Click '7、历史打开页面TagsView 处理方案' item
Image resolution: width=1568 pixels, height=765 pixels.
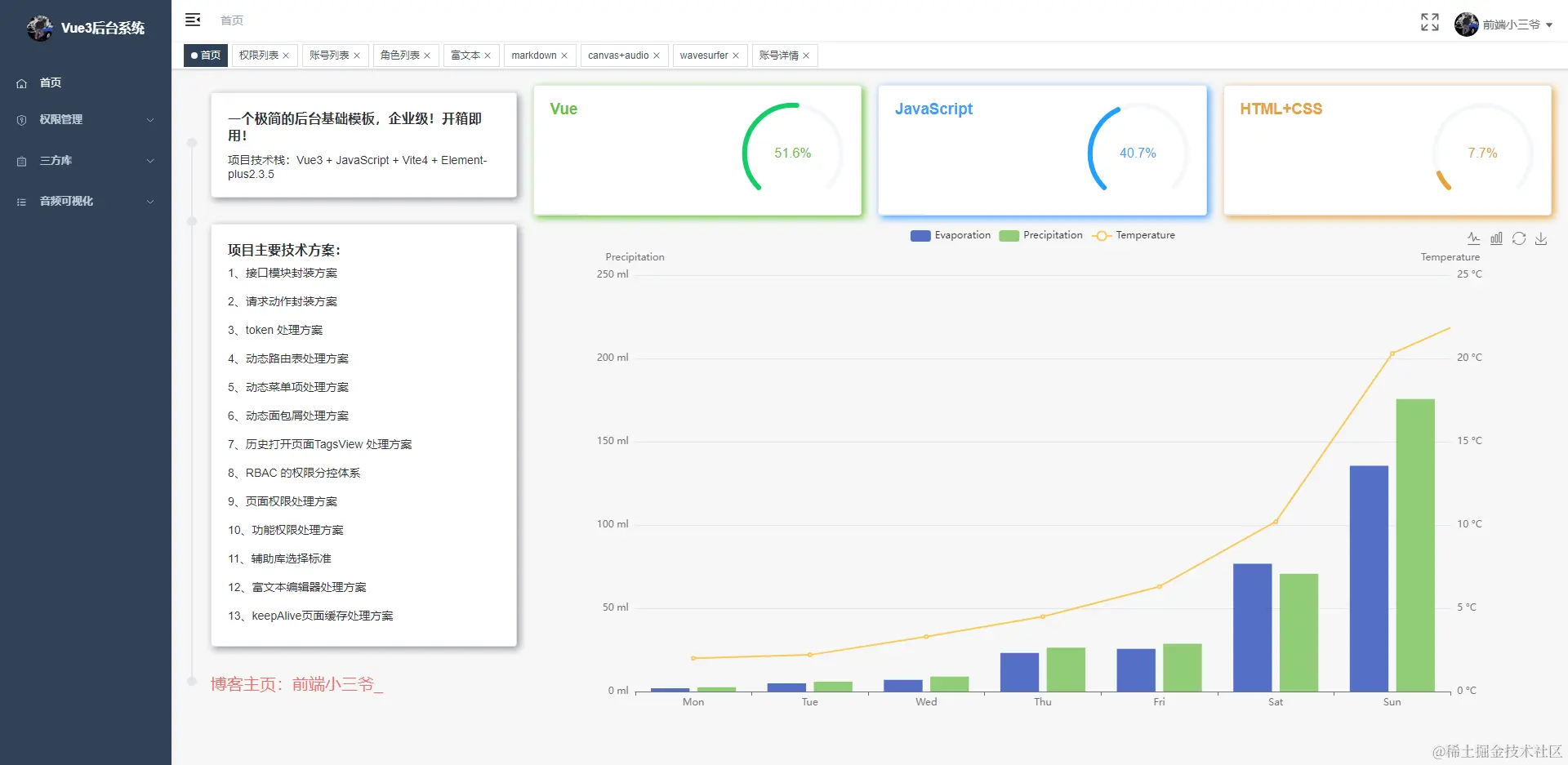pyautogui.click(x=320, y=444)
